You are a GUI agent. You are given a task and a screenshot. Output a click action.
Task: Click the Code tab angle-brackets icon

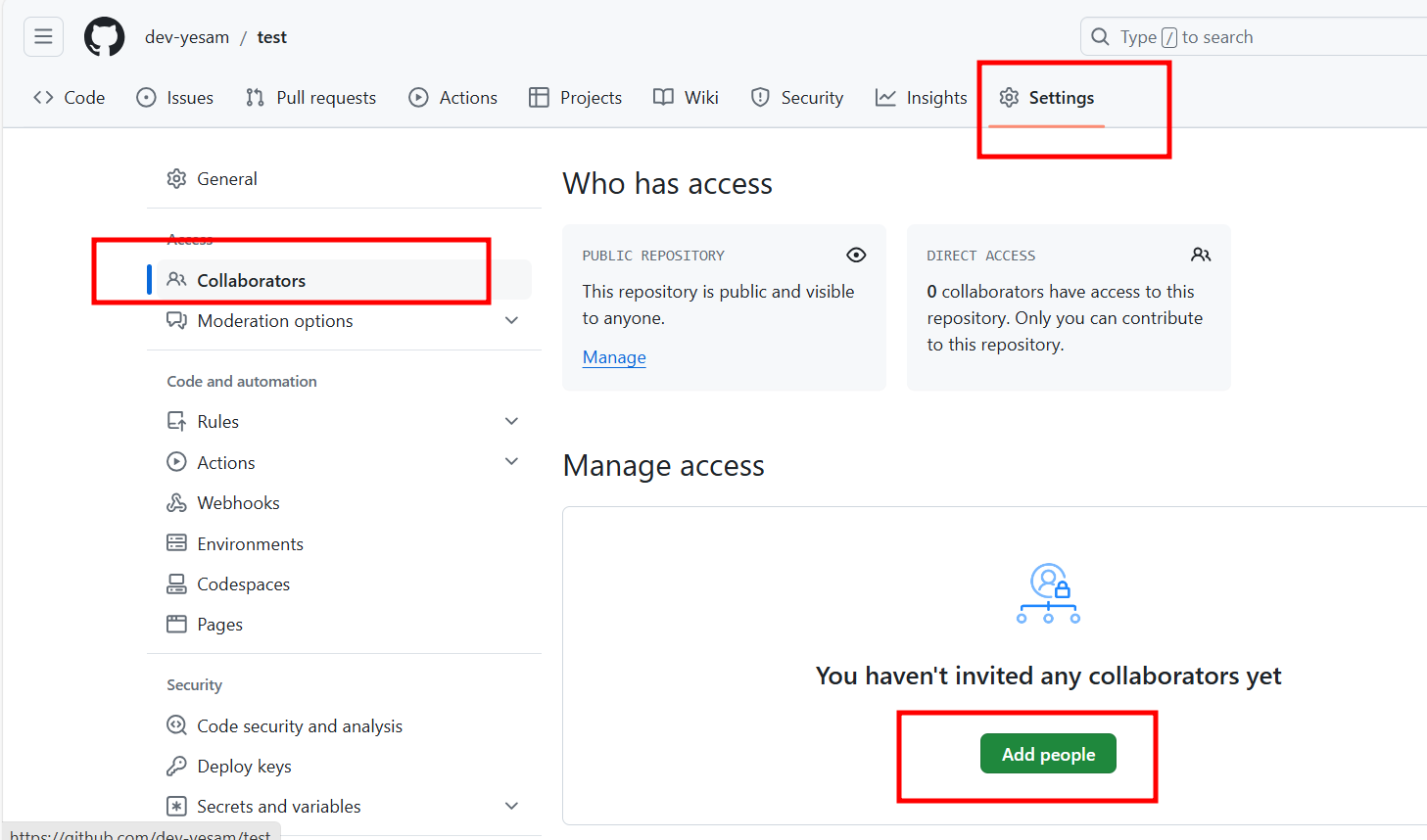point(43,97)
